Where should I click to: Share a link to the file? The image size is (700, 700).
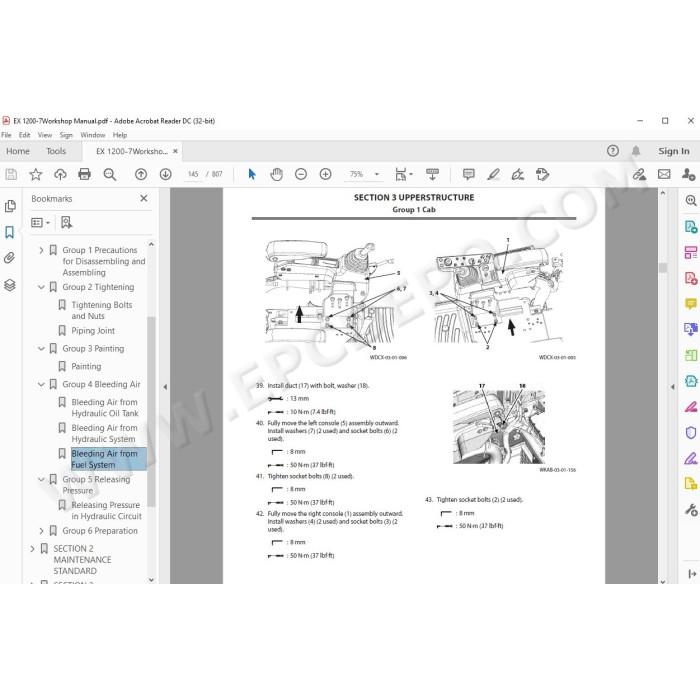639,174
